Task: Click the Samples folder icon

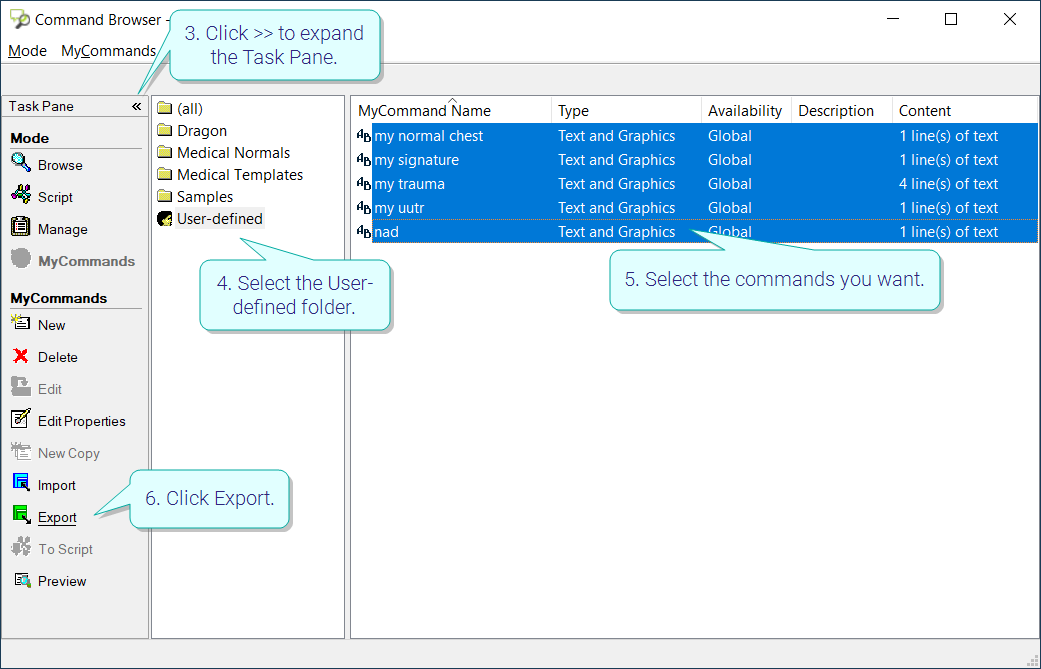Action: click(x=165, y=196)
